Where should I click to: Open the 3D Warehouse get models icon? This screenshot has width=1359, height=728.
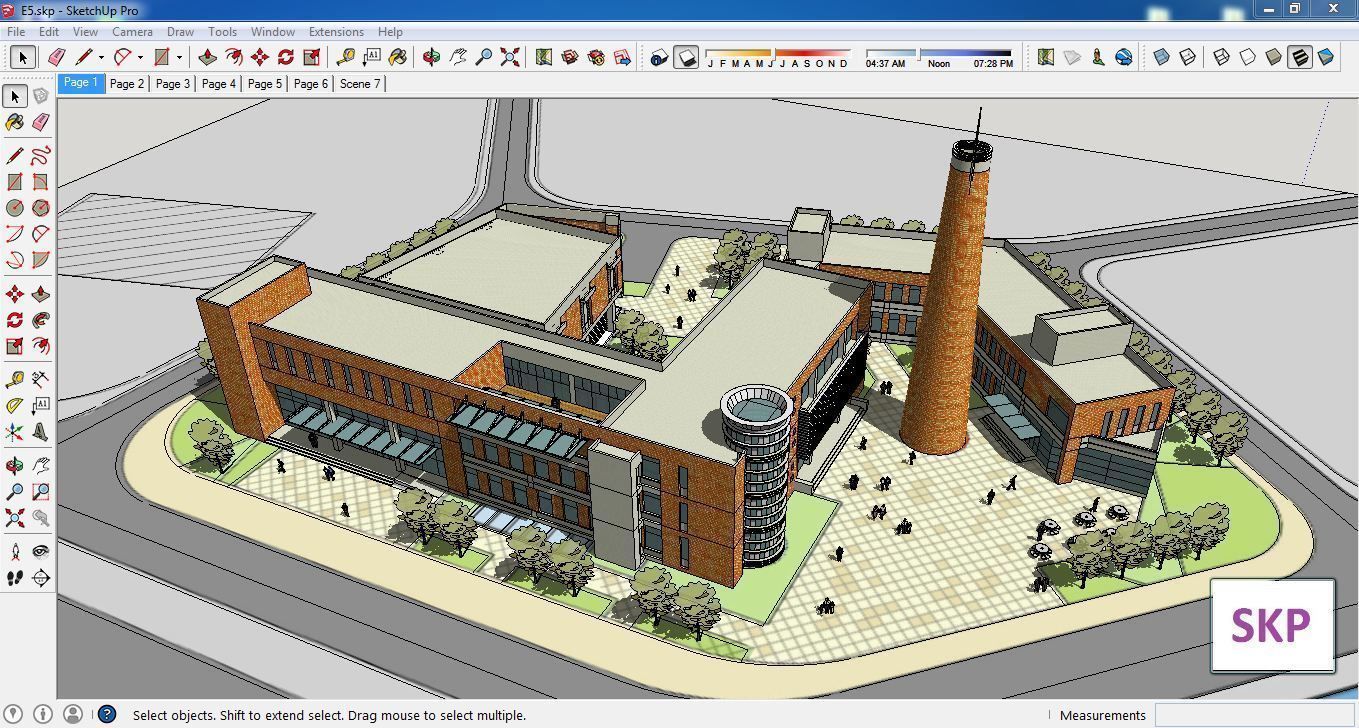pos(570,57)
